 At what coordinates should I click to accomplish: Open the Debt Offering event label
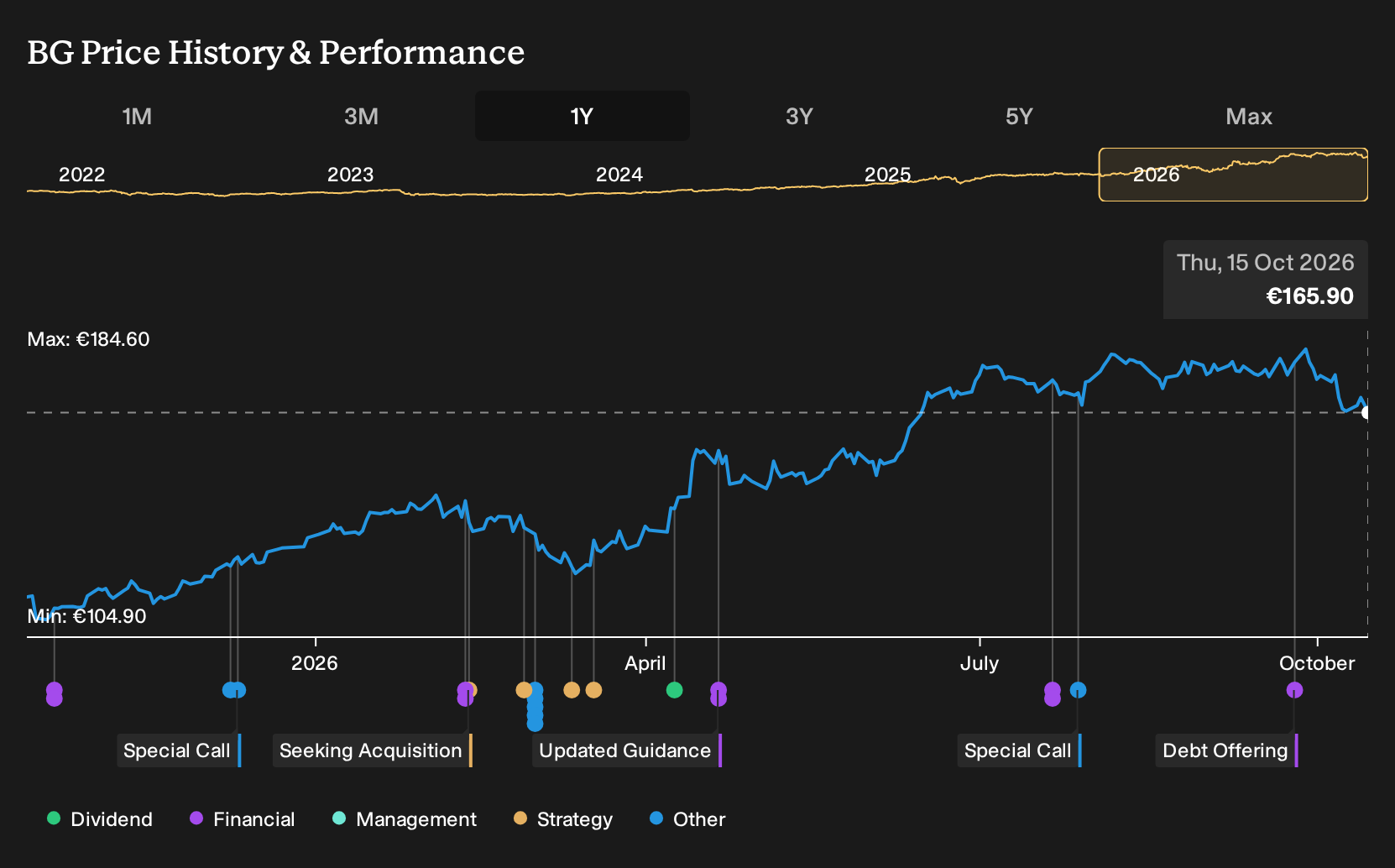coord(1227,750)
